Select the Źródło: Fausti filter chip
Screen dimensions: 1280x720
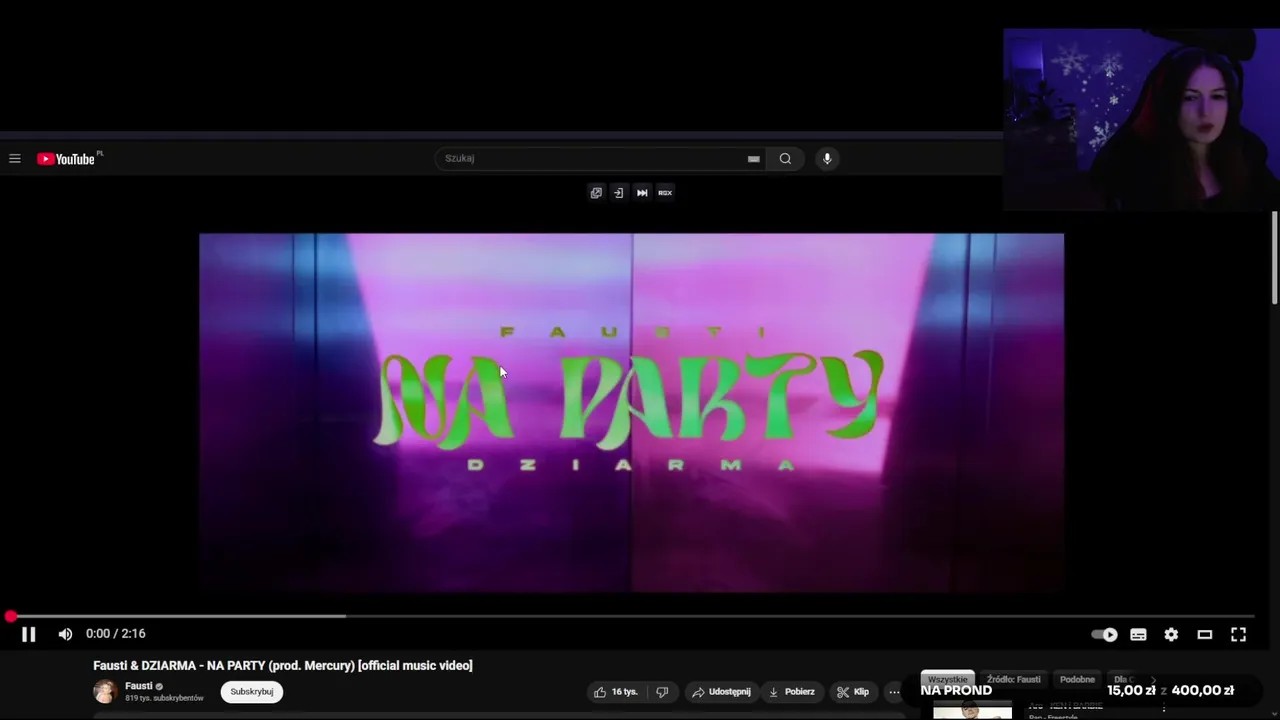click(x=1014, y=679)
